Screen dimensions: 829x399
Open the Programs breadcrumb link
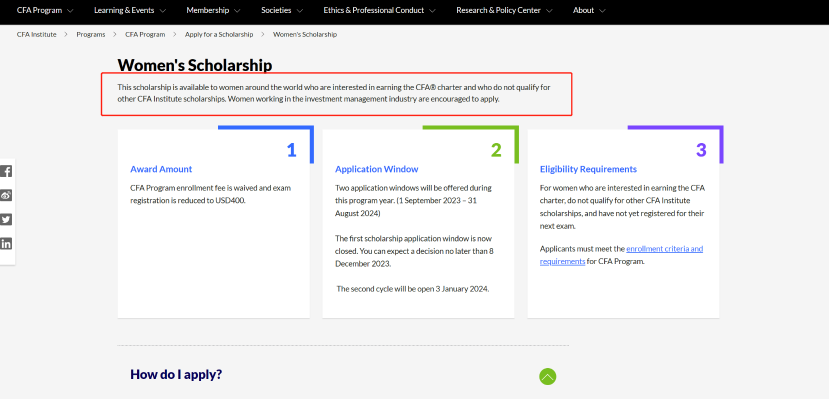coord(90,34)
